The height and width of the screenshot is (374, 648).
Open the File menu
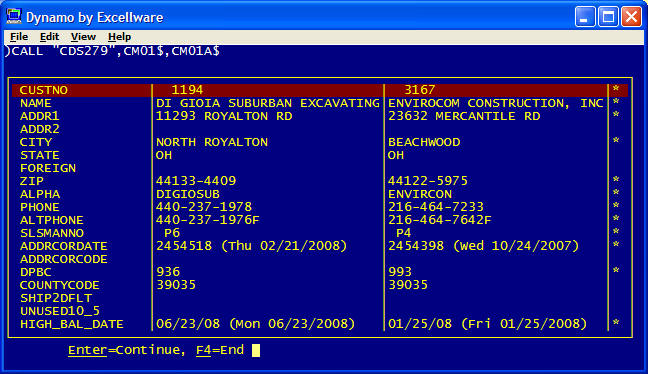click(19, 37)
